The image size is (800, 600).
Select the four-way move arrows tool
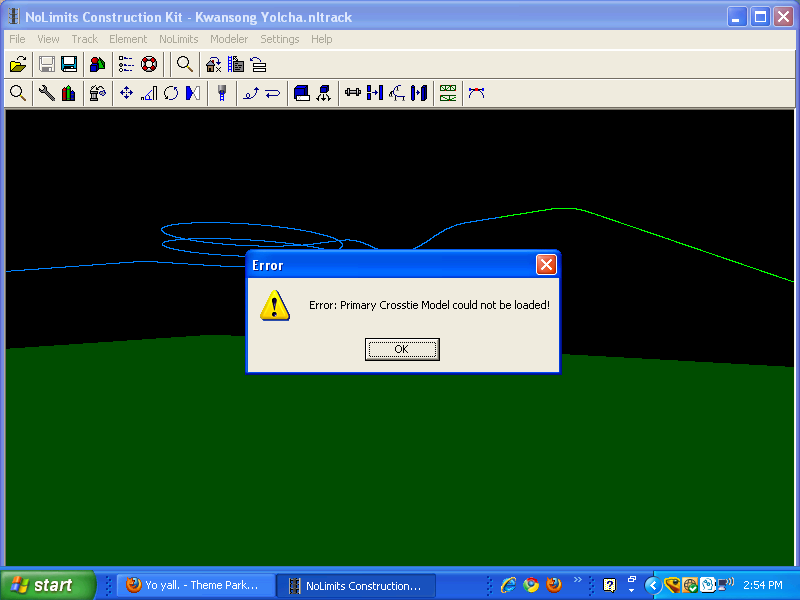point(126,93)
